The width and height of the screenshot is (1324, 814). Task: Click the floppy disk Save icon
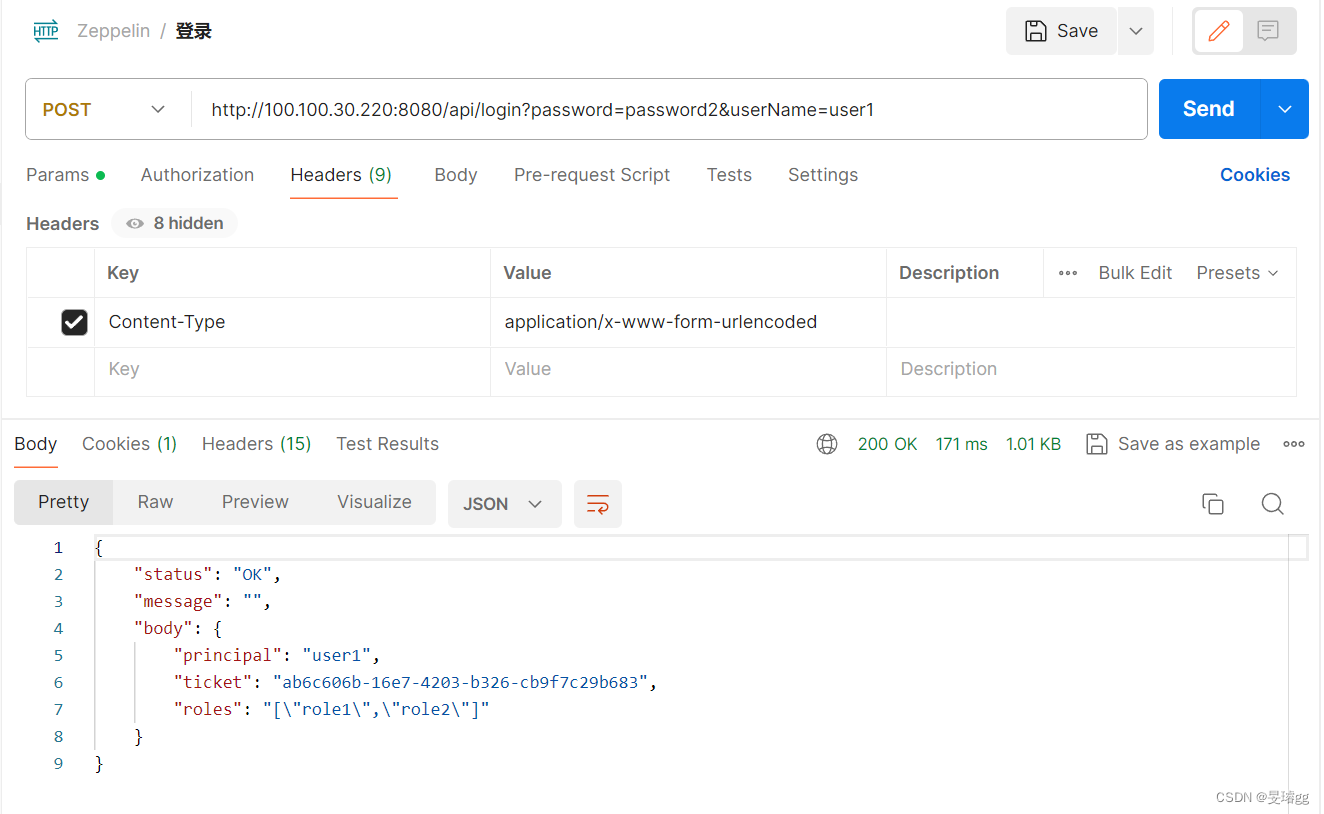click(x=1036, y=31)
